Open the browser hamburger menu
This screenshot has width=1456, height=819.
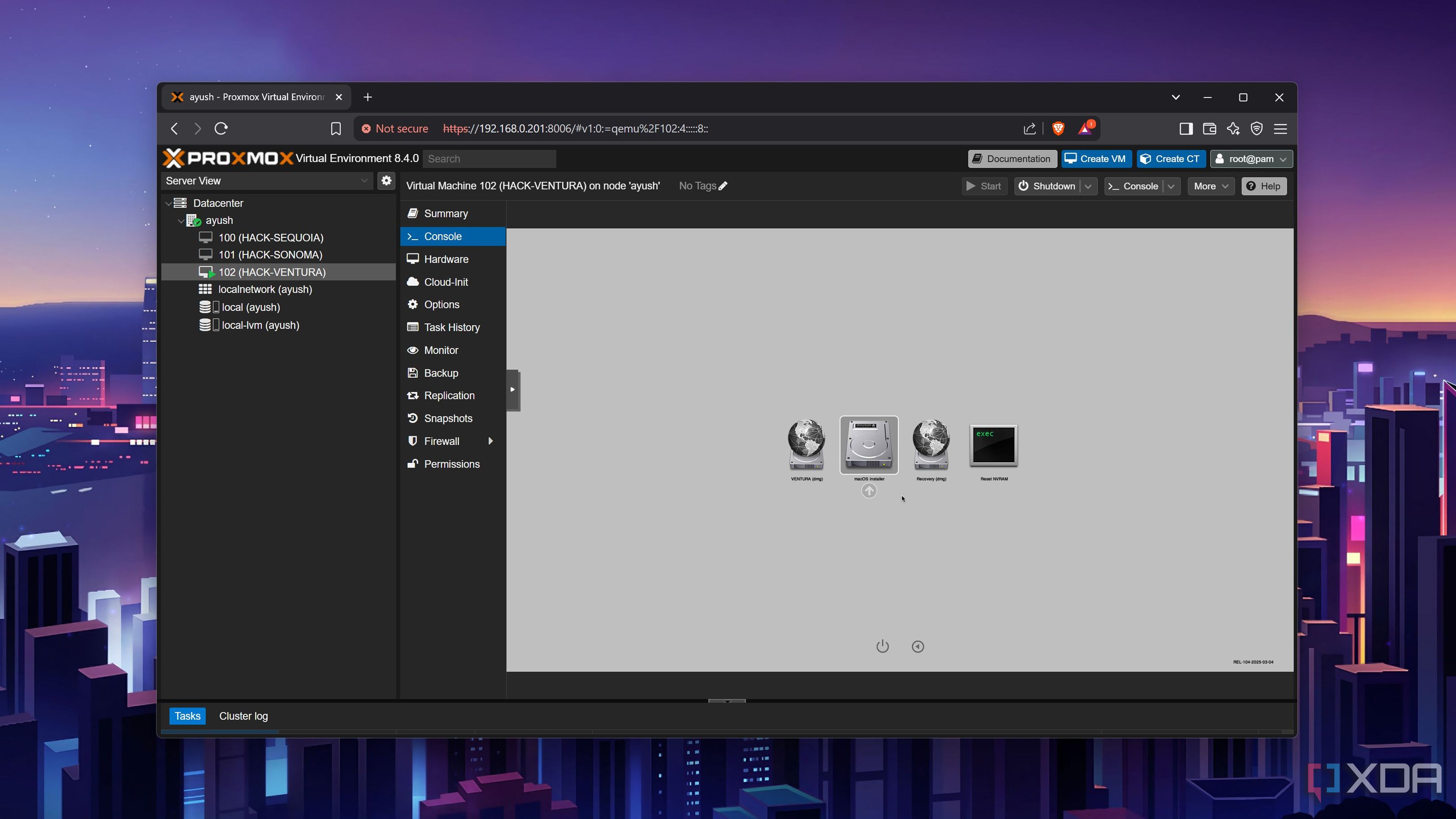(x=1280, y=129)
